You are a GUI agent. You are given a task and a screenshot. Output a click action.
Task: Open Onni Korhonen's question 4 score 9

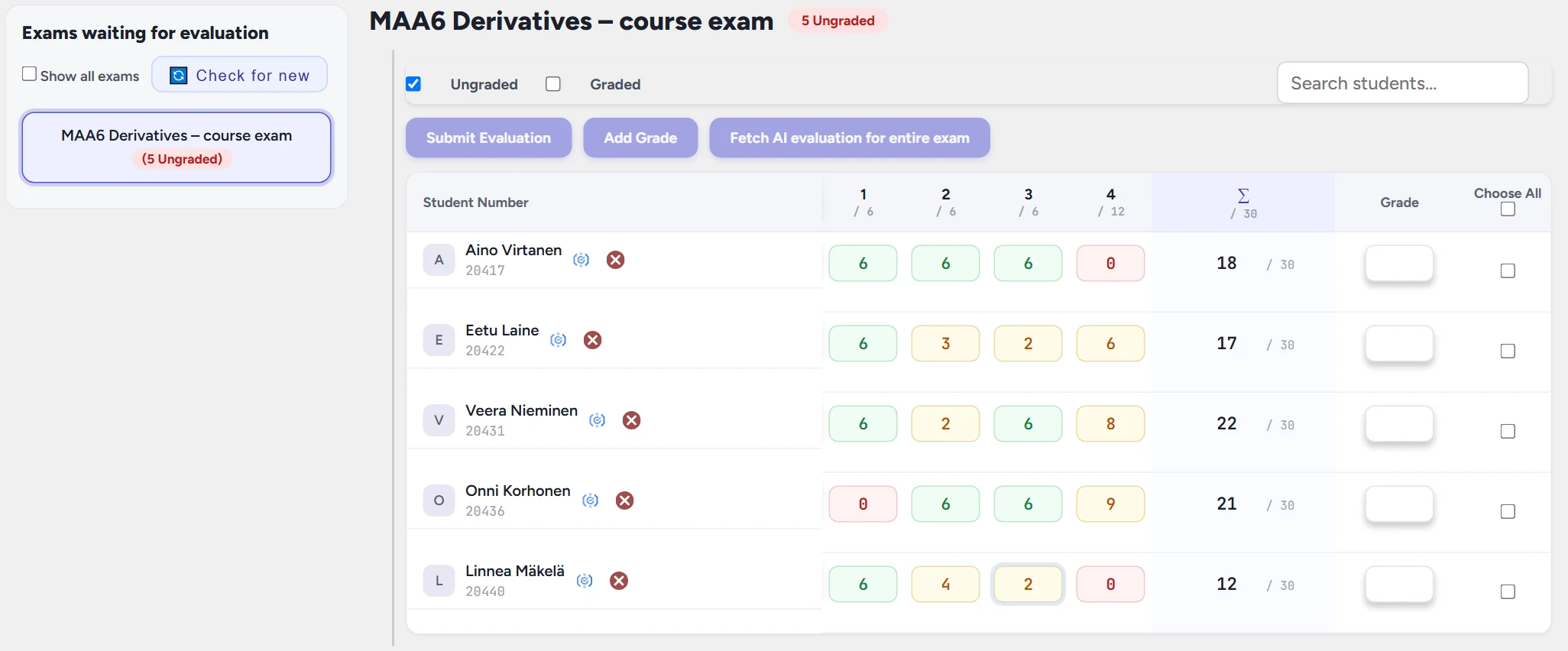pos(1110,504)
